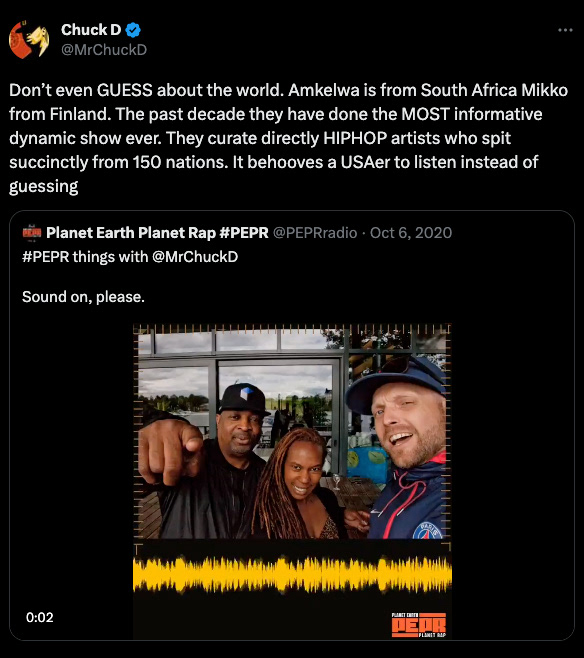Open the Oct 6, 2020 timestamp
Image resolution: width=584 pixels, height=658 pixels.
tap(411, 232)
